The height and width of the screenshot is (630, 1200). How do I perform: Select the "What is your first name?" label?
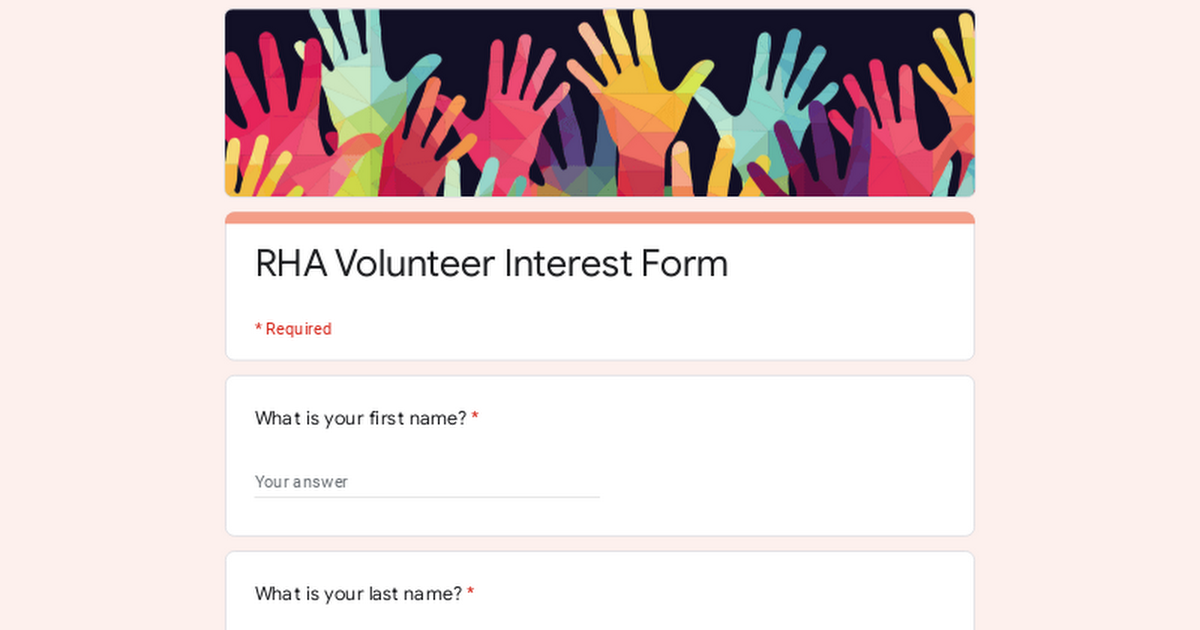click(x=360, y=418)
